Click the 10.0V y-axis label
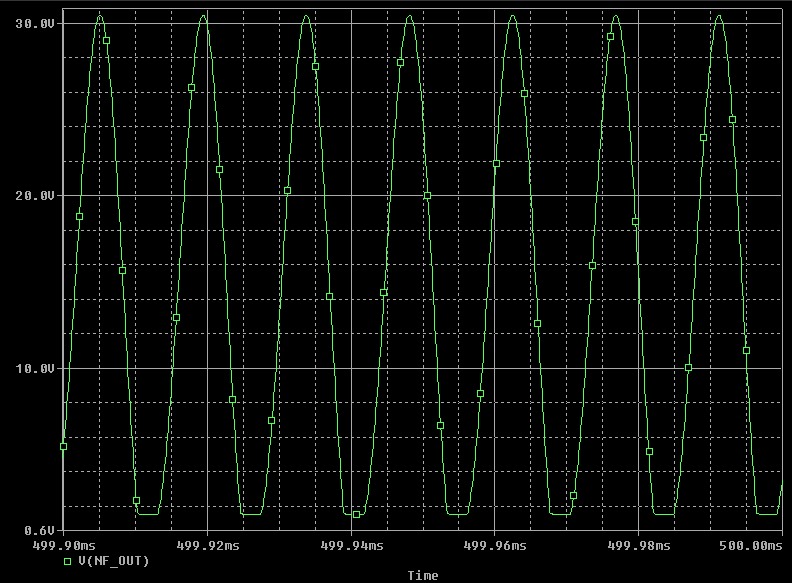Image resolution: width=792 pixels, height=583 pixels. pyautogui.click(x=35, y=369)
